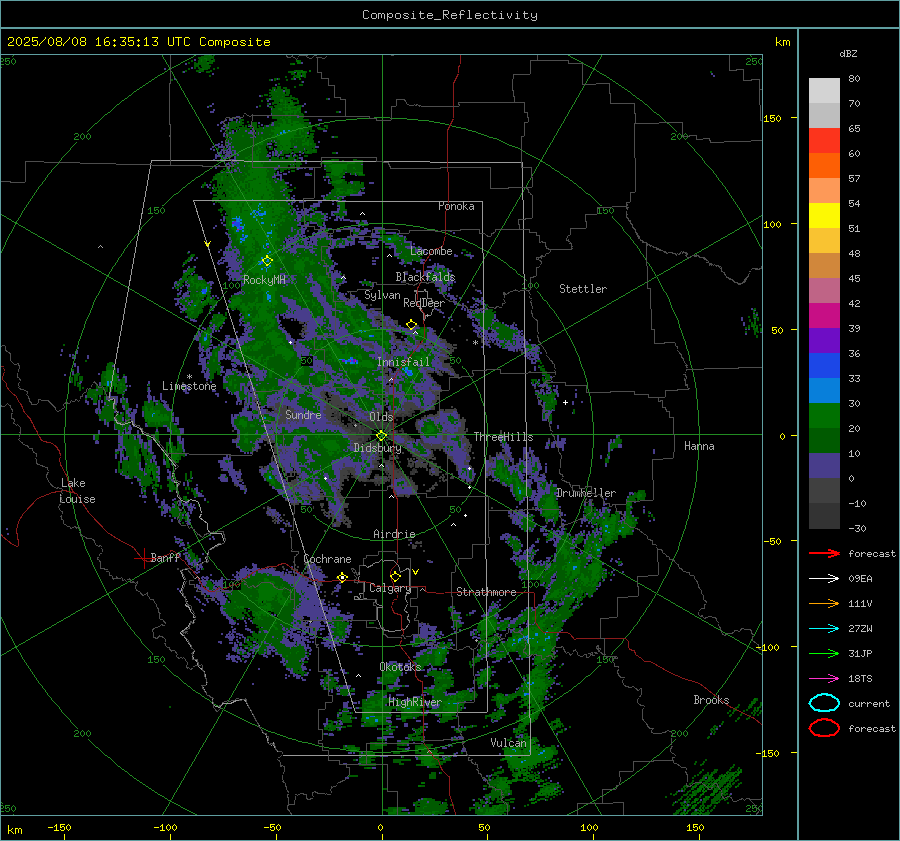Click the Hanna town label
The image size is (900, 841).
(x=699, y=446)
